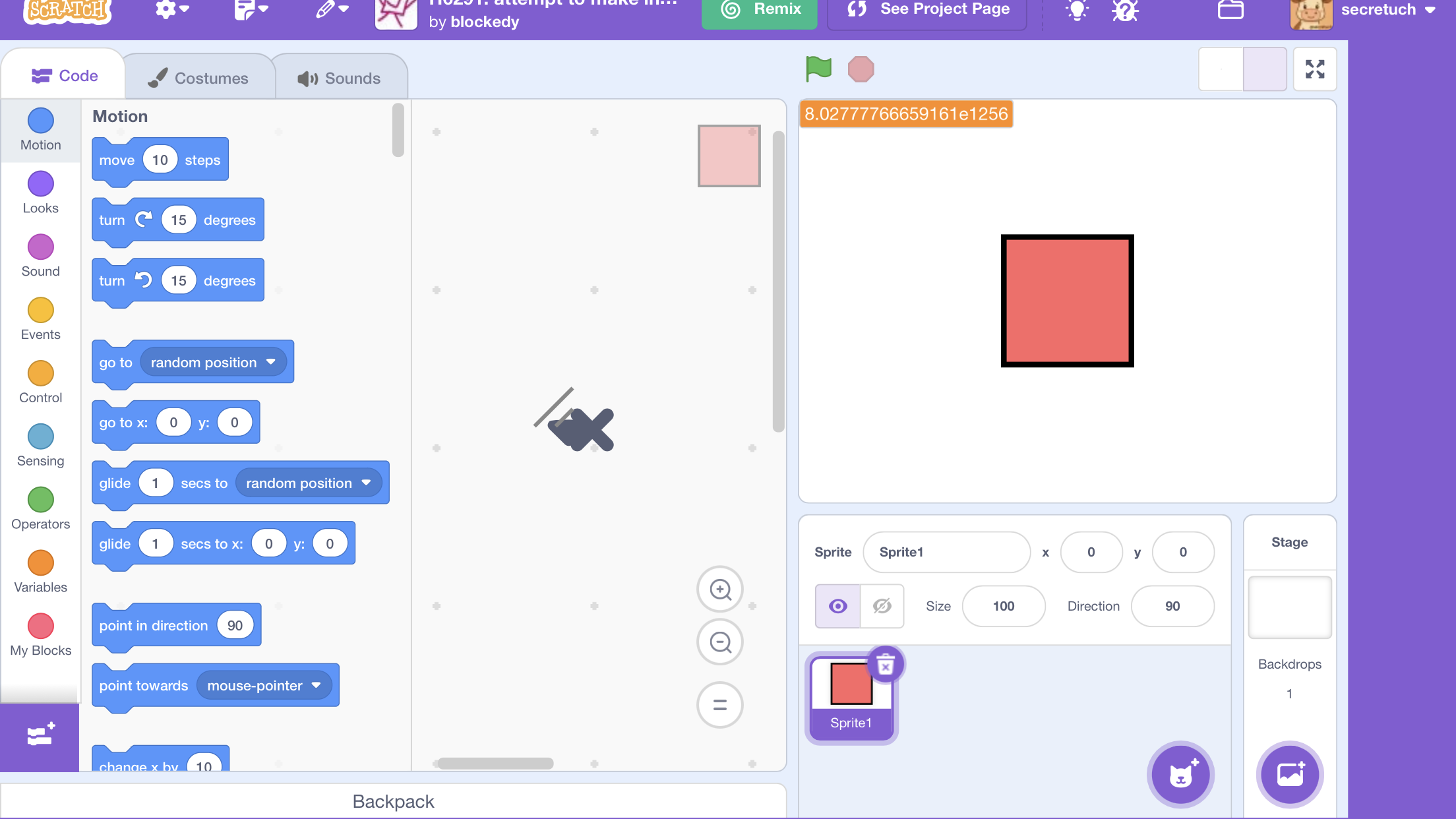Switch to large stage layout
The image size is (1456, 819).
[1264, 69]
